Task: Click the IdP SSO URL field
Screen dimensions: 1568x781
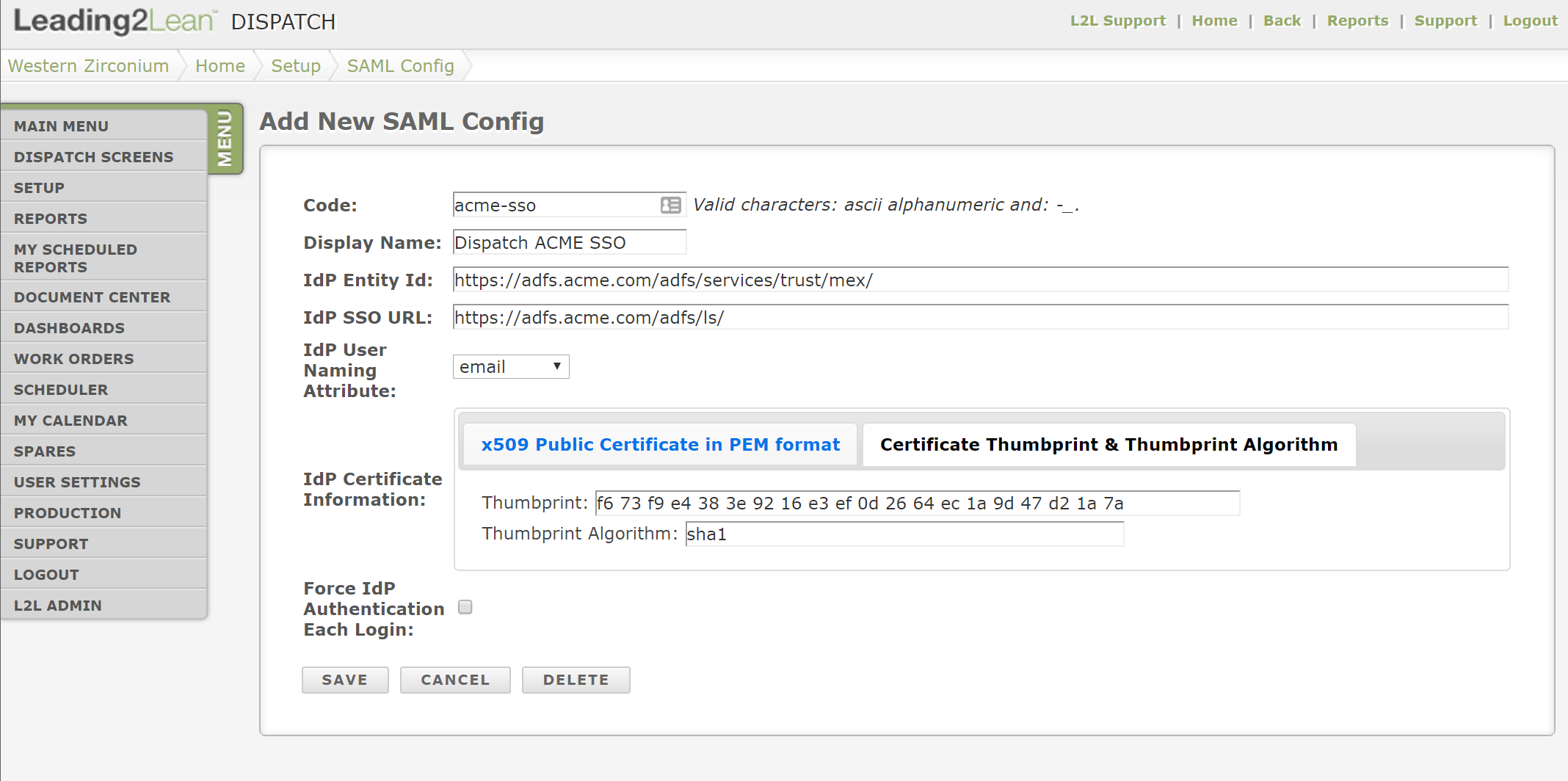Action: coord(981,317)
